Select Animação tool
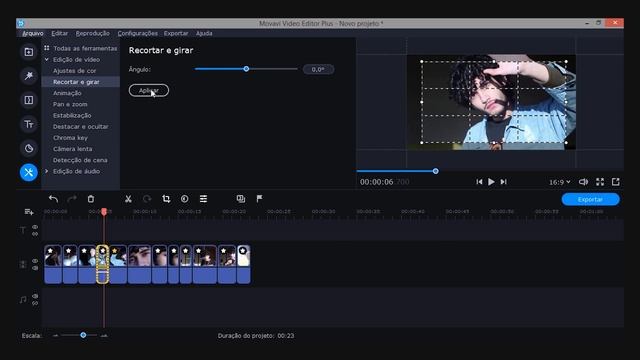Screen dimensions: 640x360 [x=67, y=93]
